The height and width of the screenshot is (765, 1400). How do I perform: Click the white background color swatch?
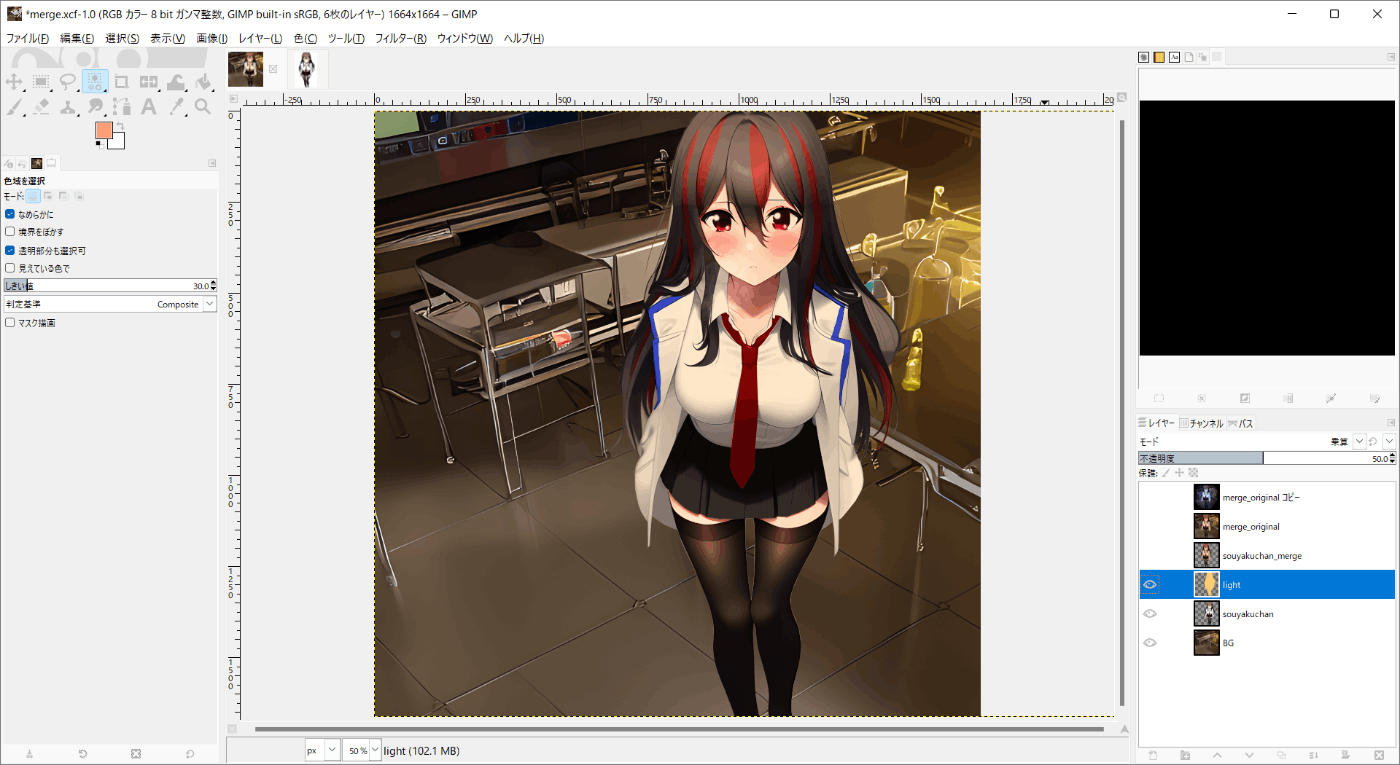(x=118, y=143)
